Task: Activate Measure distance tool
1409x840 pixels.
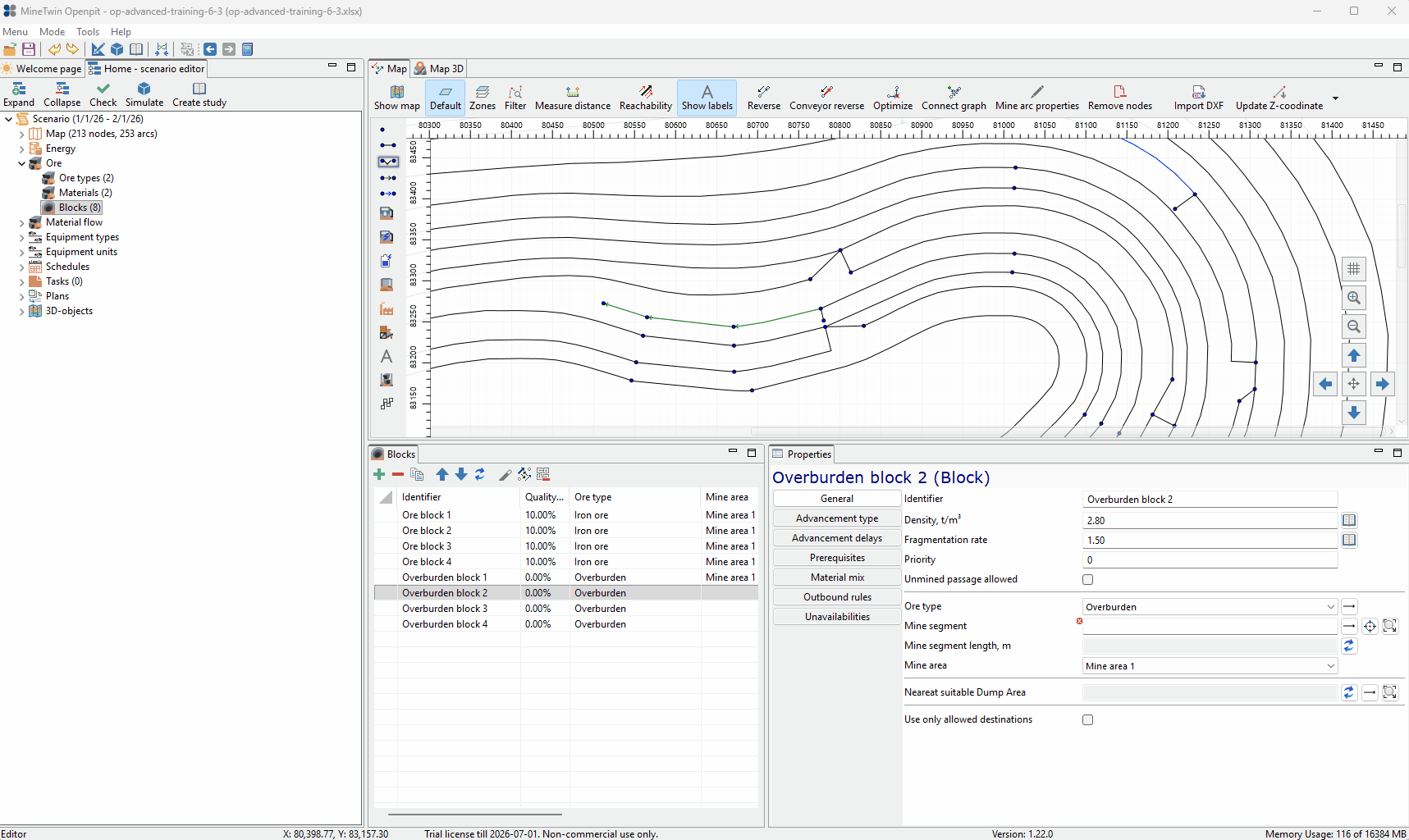Action: click(x=573, y=98)
